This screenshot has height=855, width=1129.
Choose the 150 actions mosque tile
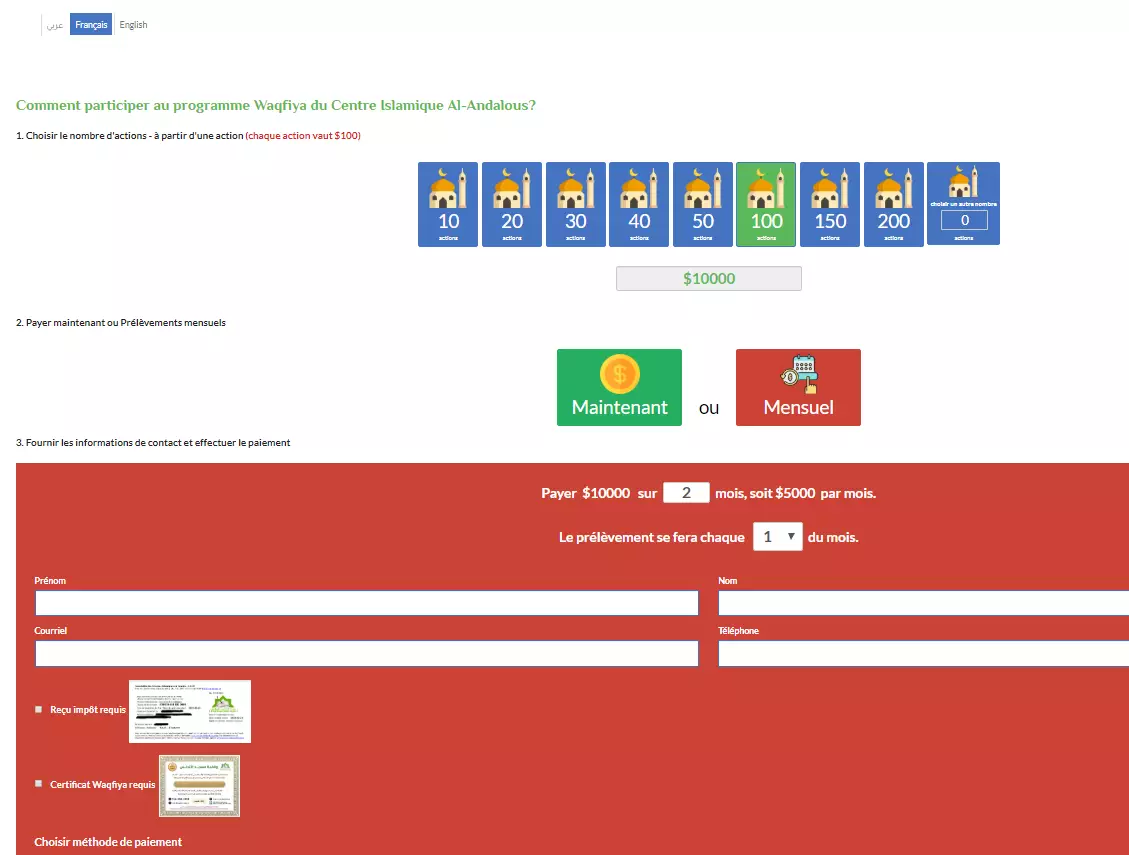pos(829,205)
